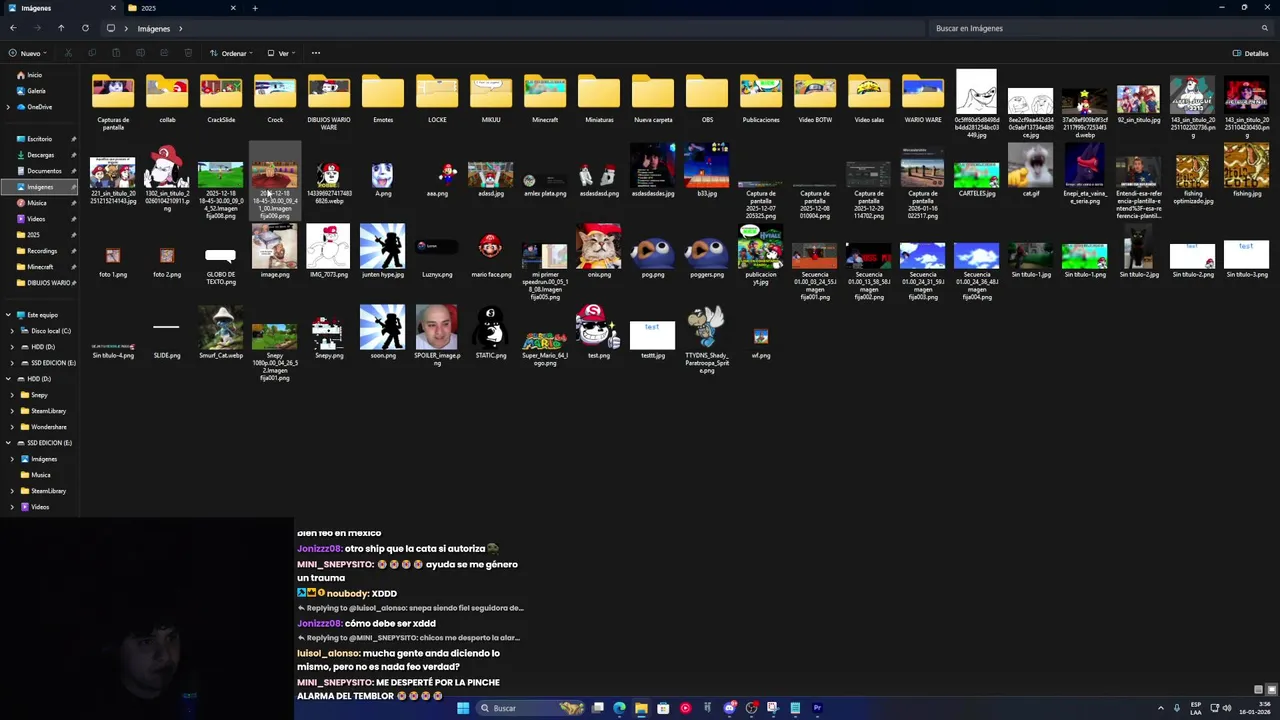Open File Explorer taskbar icon
Image resolution: width=1280 pixels, height=720 pixels.
pyautogui.click(x=641, y=708)
